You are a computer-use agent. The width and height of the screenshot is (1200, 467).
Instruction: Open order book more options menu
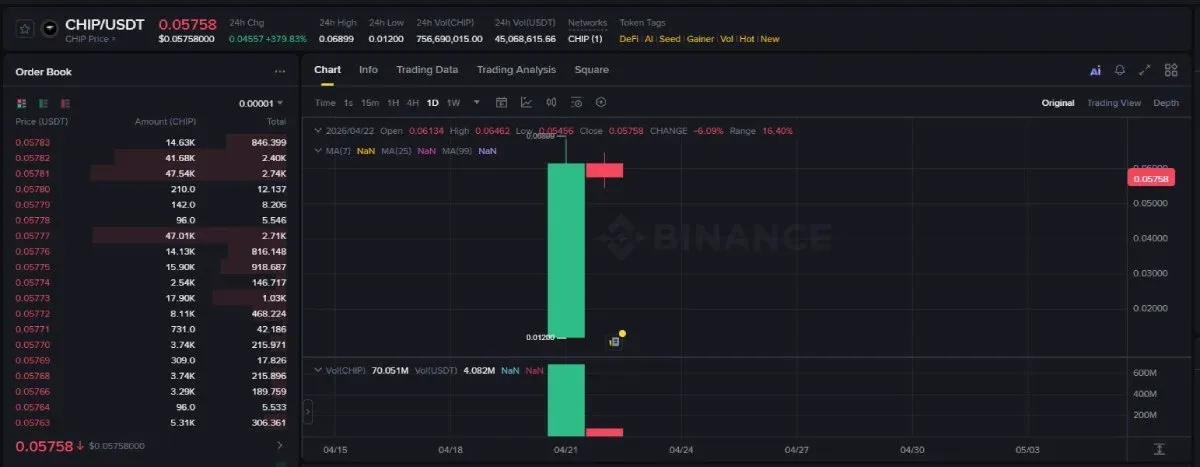point(280,72)
